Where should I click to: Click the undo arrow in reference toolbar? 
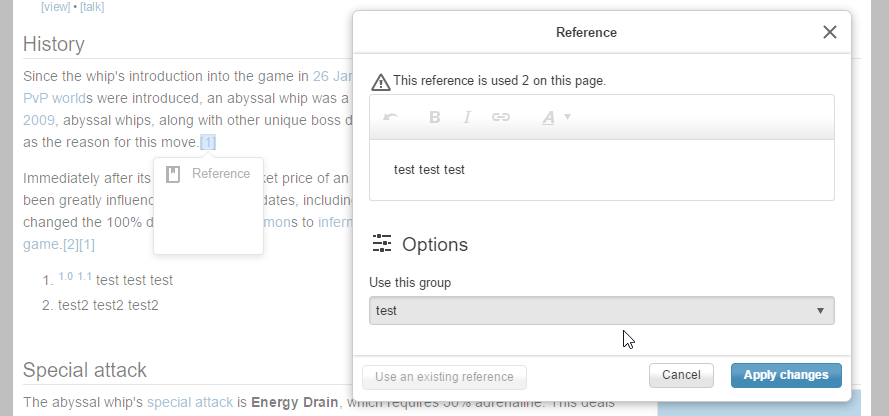pyautogui.click(x=391, y=117)
